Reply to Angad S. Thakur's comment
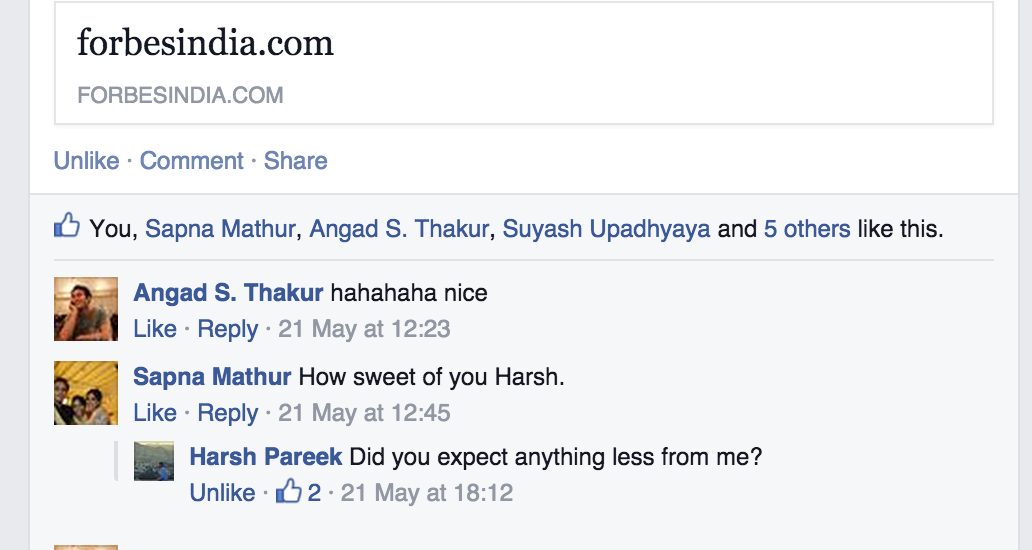Viewport: 1032px width, 550px height. pyautogui.click(x=228, y=329)
